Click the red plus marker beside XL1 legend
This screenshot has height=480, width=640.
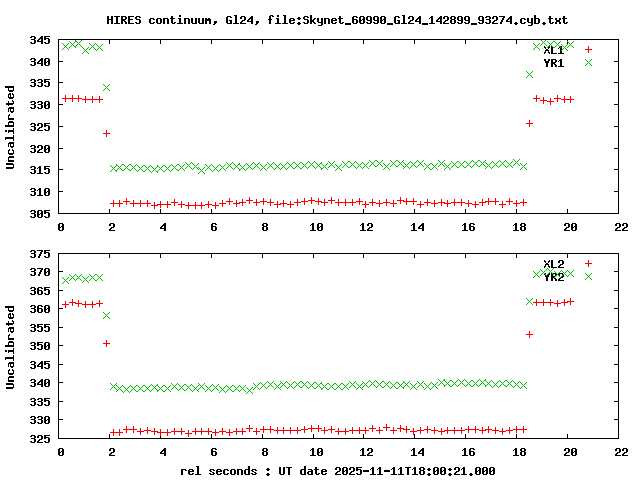(x=589, y=49)
